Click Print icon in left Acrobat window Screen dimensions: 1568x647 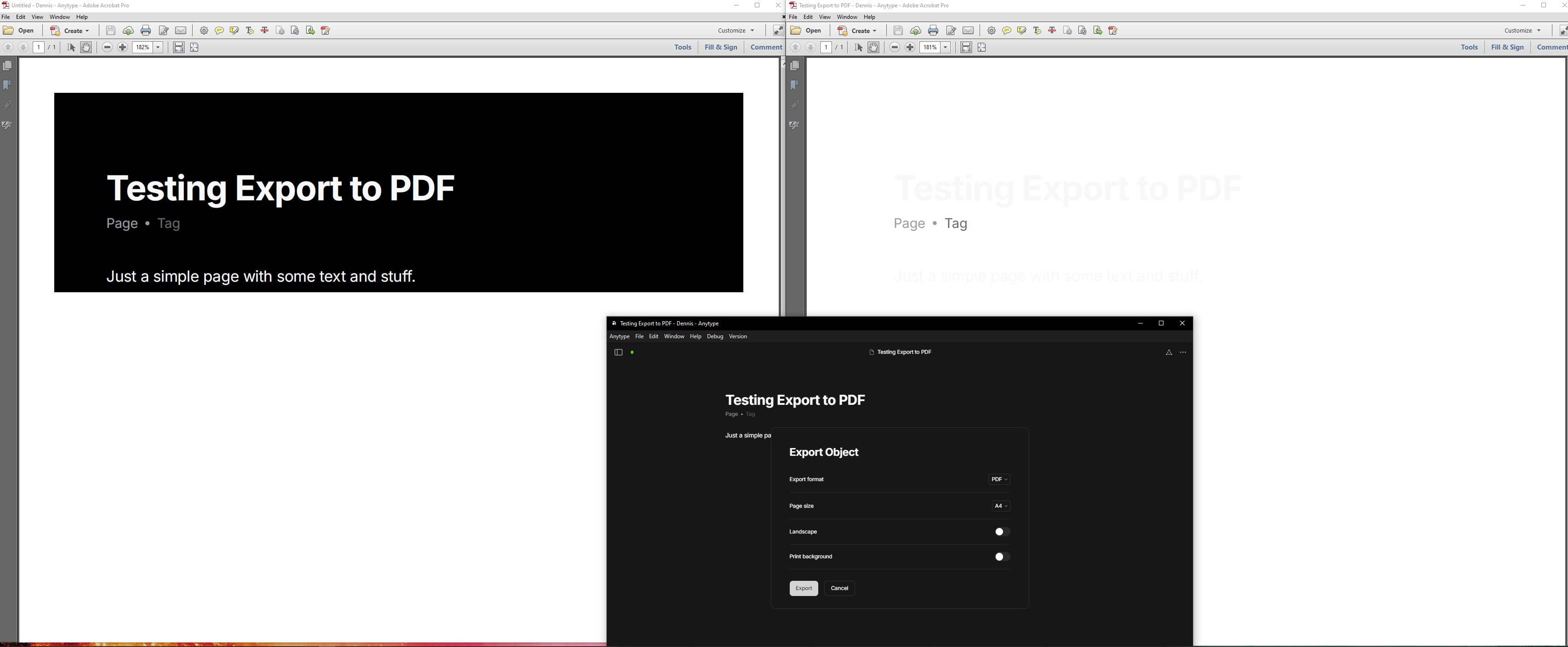[145, 30]
